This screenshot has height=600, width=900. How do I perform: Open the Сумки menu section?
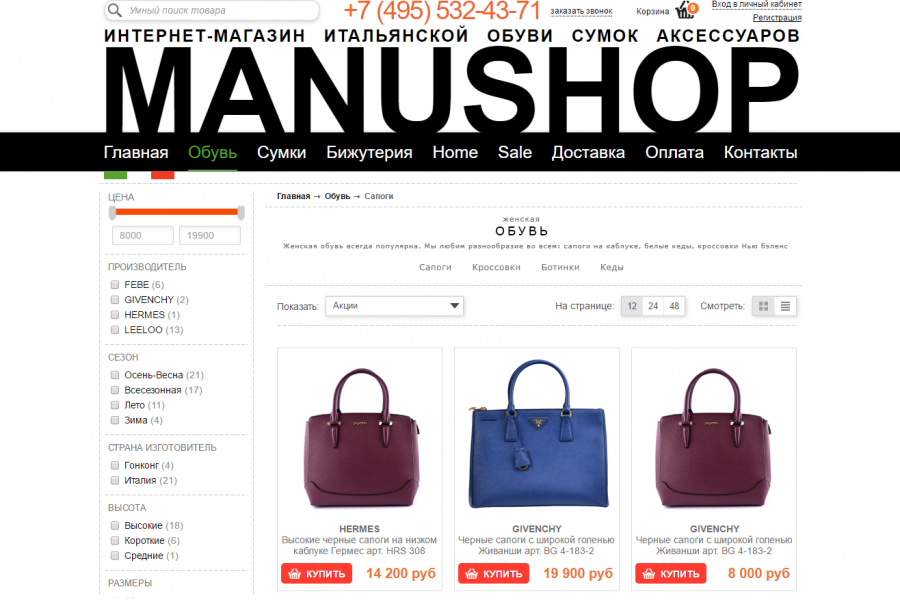281,153
